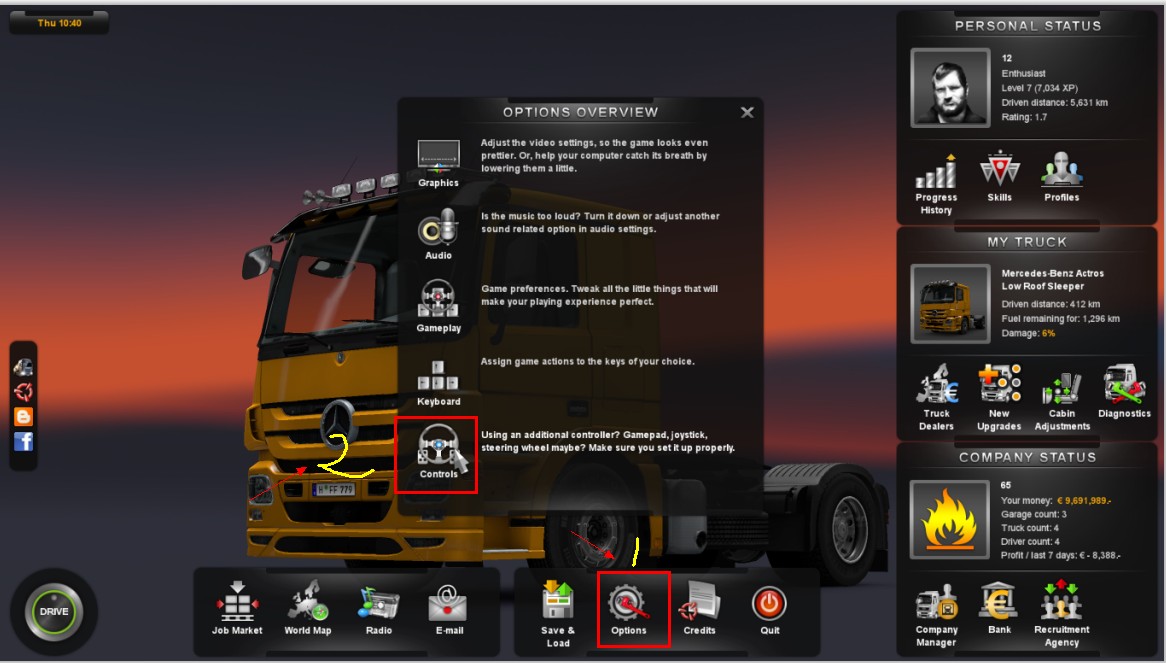Click the Thu 10:40 clock display
Viewport: 1166px width, 663px height.
pyautogui.click(x=59, y=23)
